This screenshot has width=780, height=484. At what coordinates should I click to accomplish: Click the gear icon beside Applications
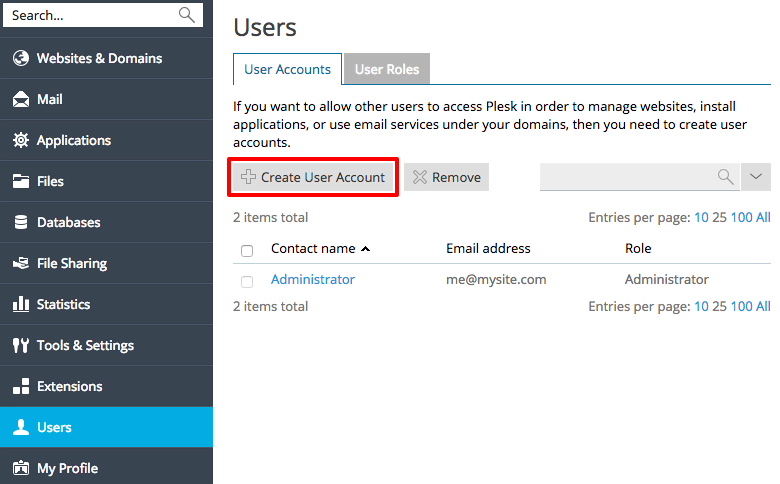[21, 140]
